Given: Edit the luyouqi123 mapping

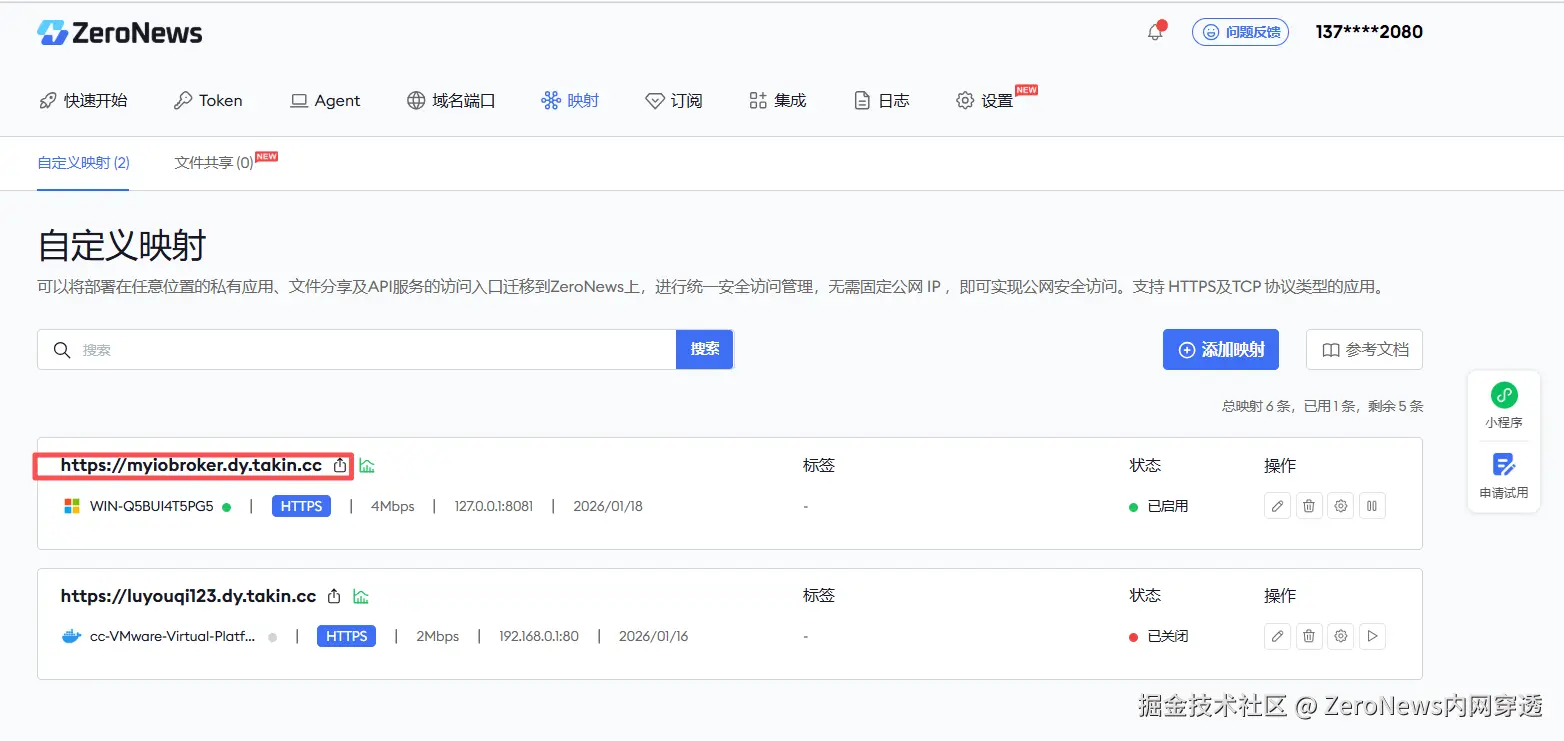Looking at the screenshot, I should [x=1277, y=636].
